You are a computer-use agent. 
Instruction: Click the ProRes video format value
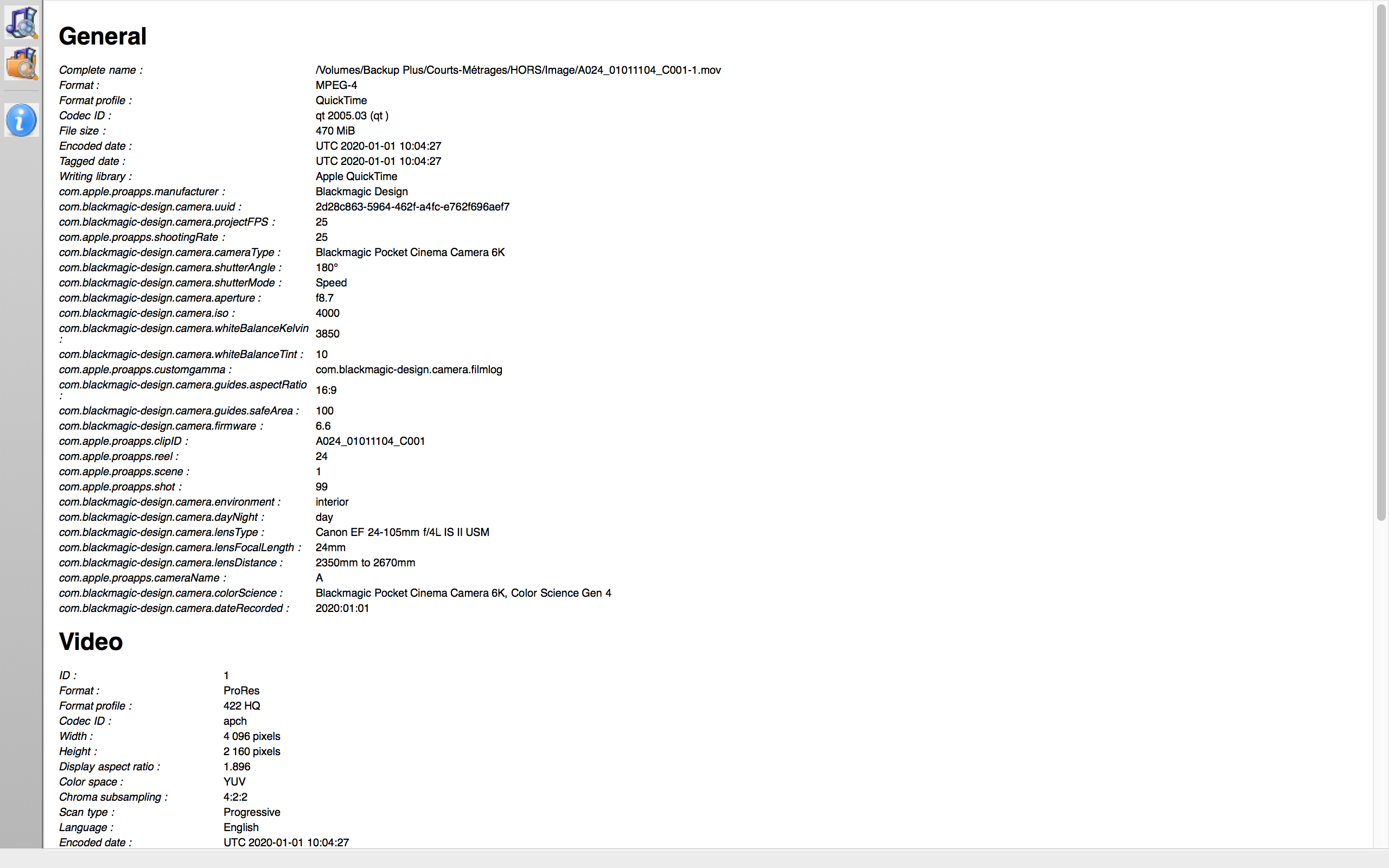click(241, 691)
